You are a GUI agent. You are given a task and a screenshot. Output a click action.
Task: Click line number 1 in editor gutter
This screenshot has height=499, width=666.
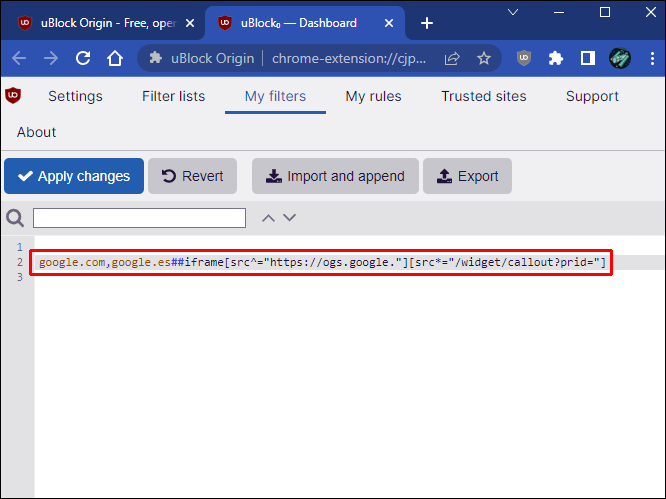[x=20, y=247]
